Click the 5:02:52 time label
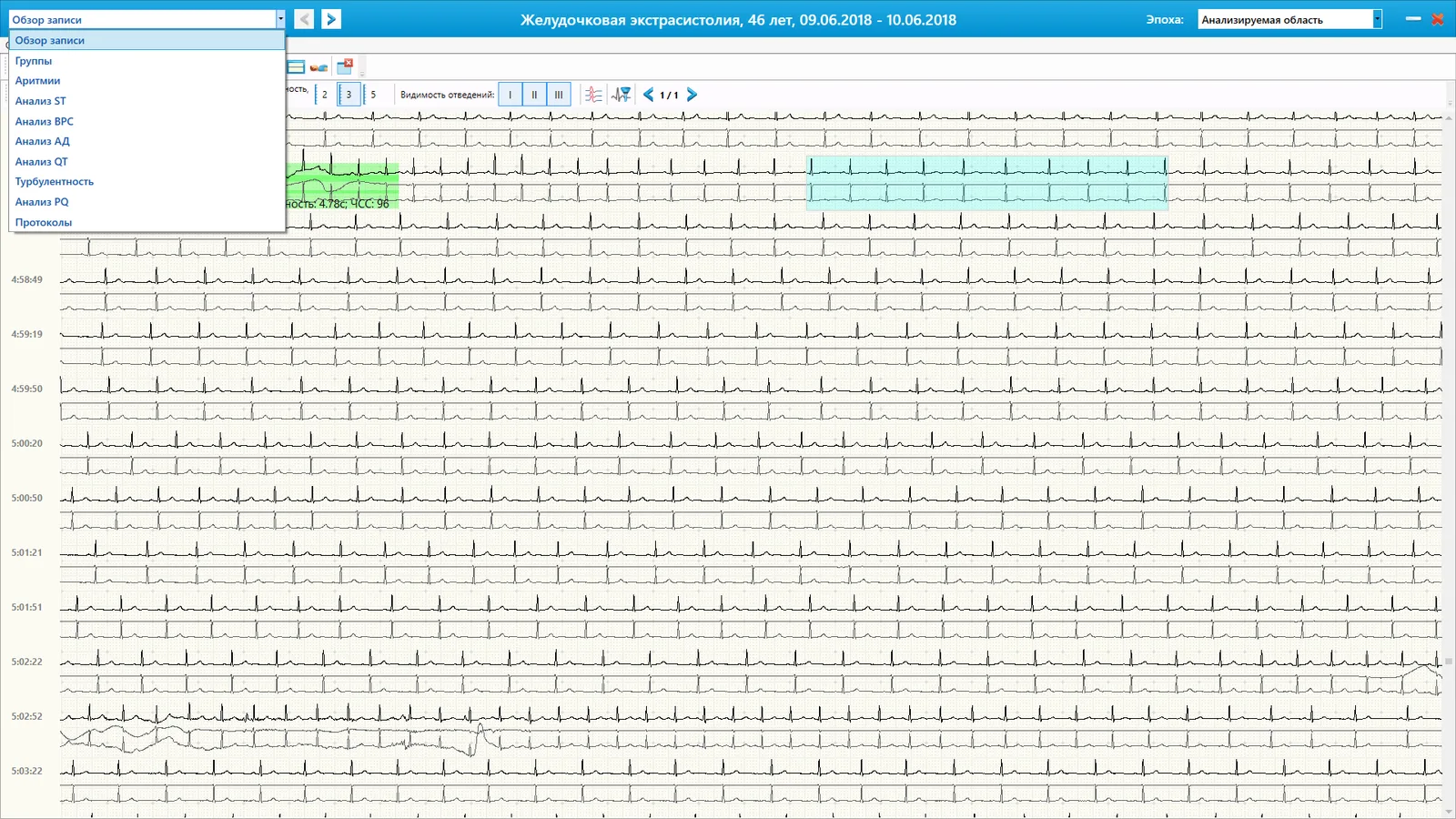The image size is (1456, 819). click(x=27, y=716)
